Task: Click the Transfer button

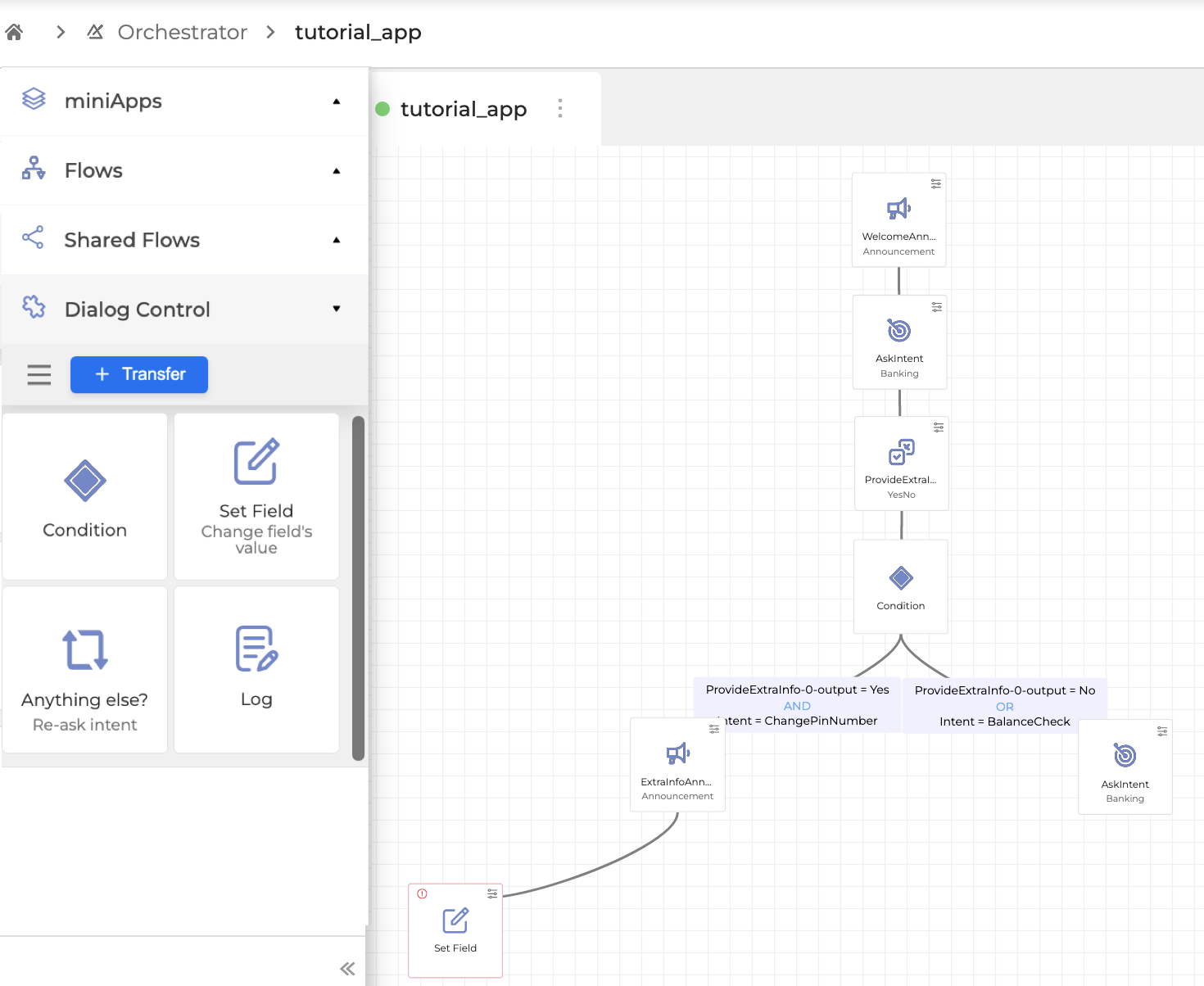Action: point(139,374)
